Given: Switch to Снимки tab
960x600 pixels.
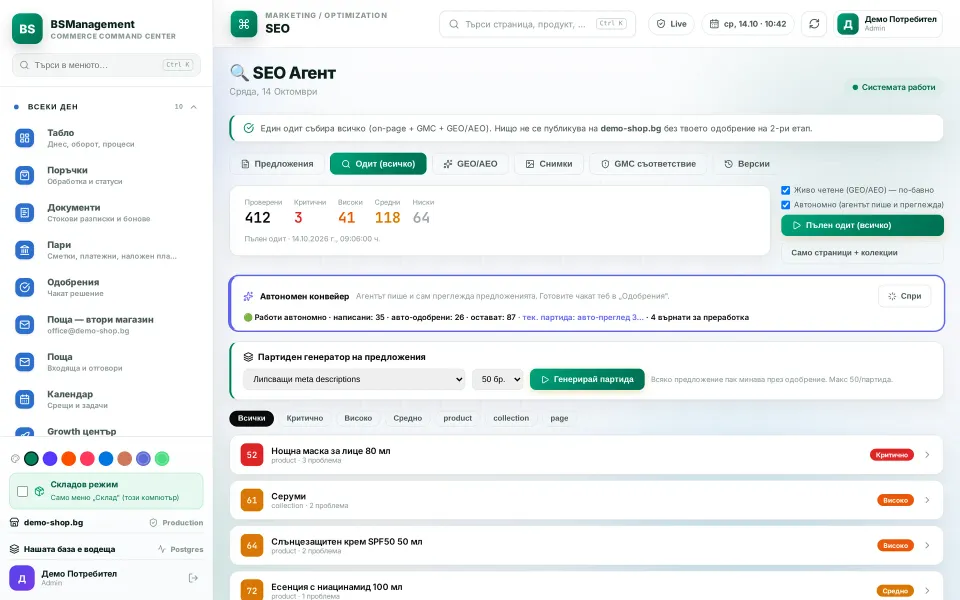Looking at the screenshot, I should (549, 164).
